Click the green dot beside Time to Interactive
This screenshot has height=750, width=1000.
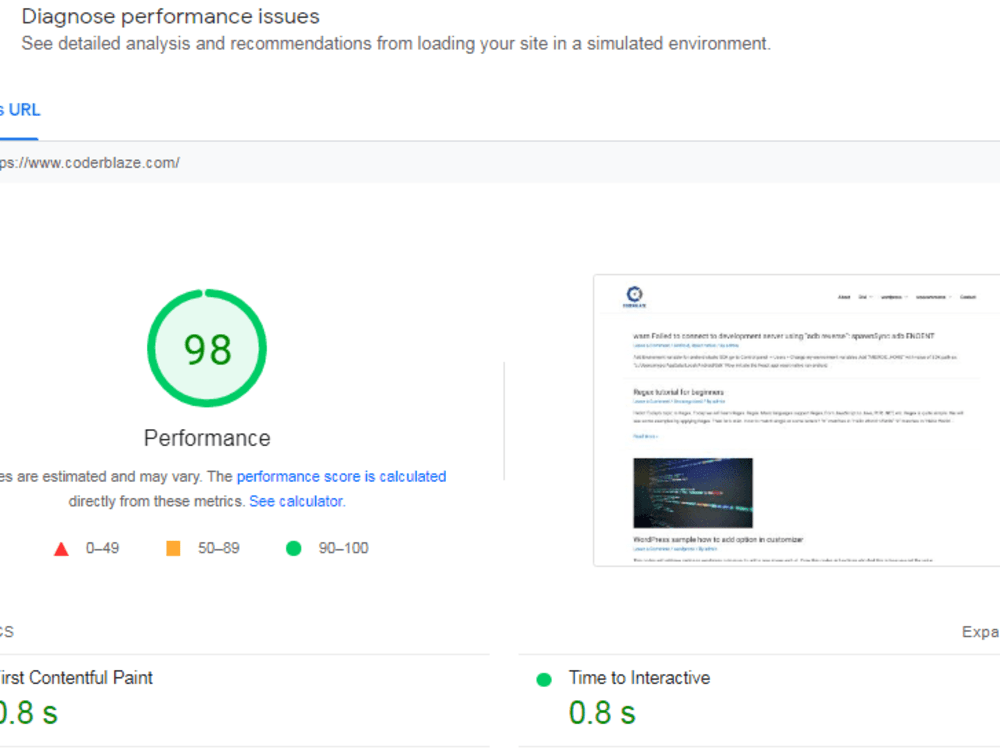(544, 680)
